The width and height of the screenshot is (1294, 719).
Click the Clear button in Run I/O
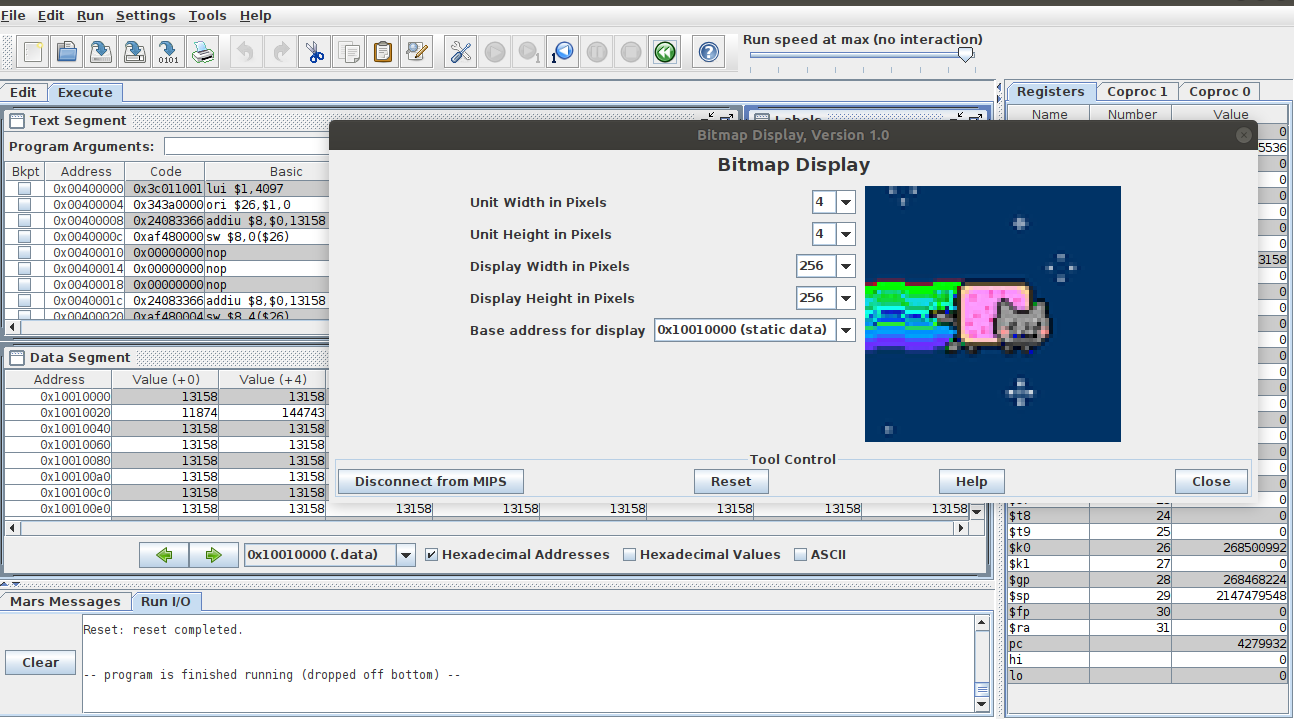tap(41, 662)
